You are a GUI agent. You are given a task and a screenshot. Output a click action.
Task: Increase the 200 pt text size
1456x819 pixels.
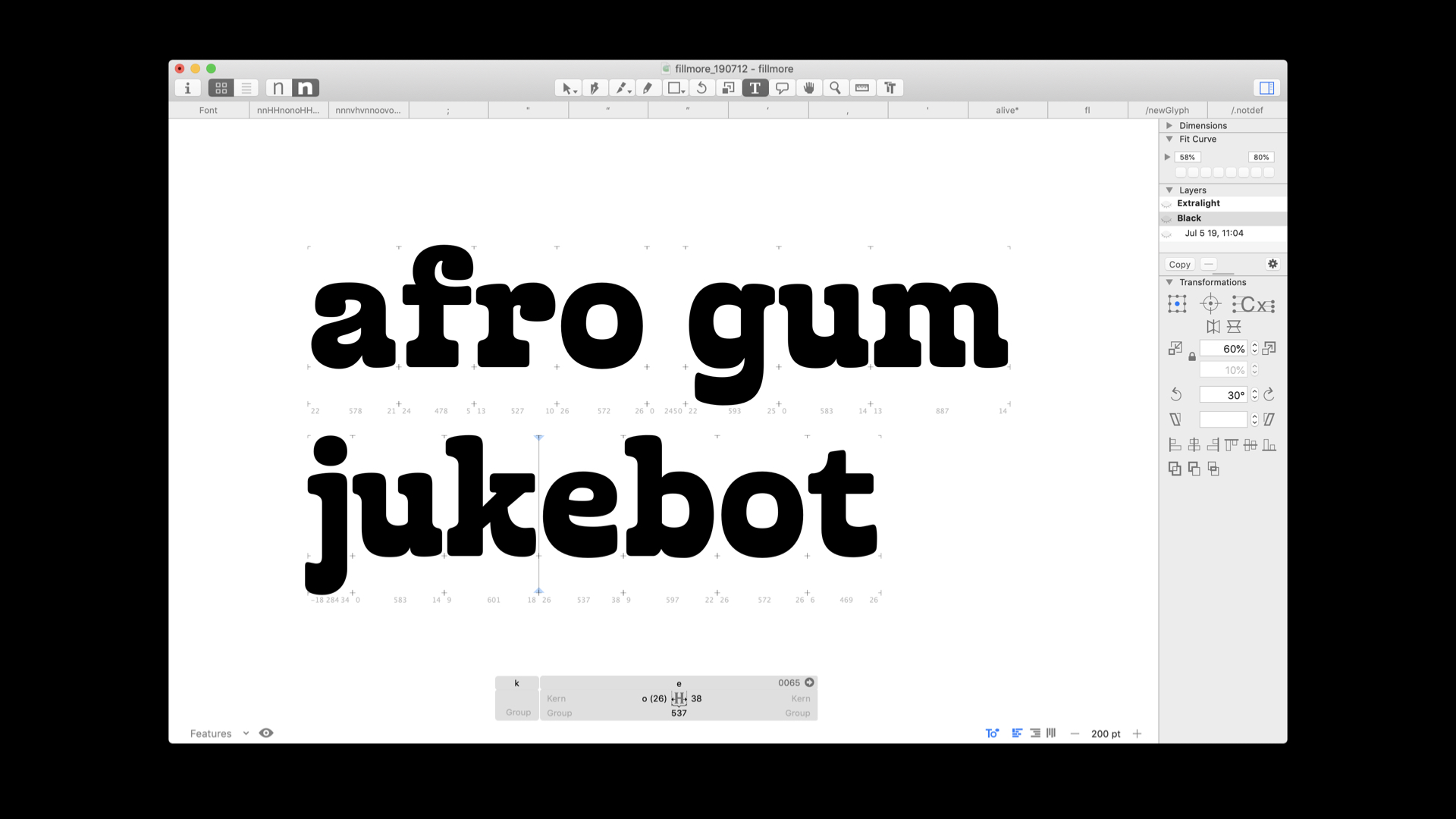1137,733
